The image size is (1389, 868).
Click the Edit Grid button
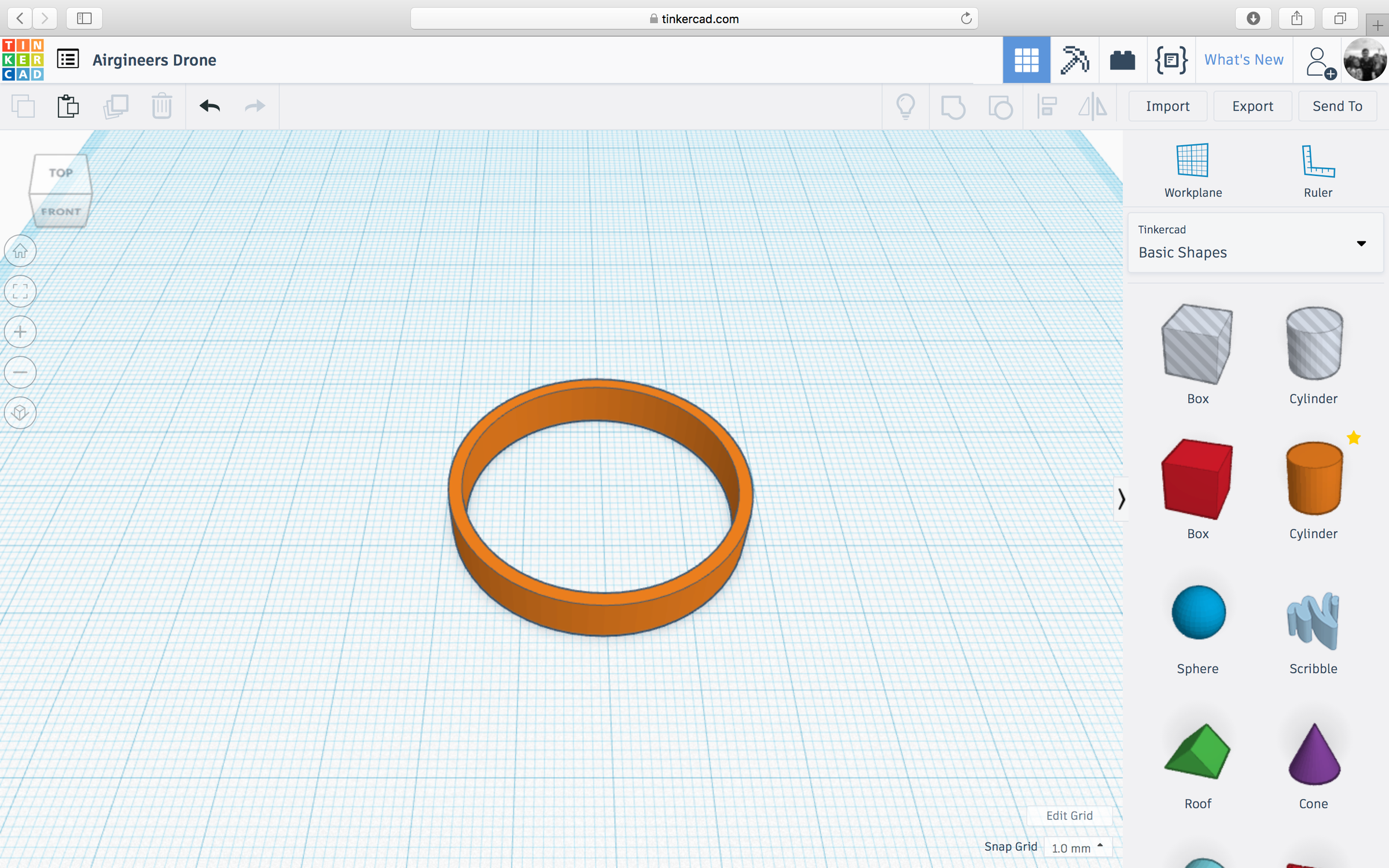(1070, 816)
